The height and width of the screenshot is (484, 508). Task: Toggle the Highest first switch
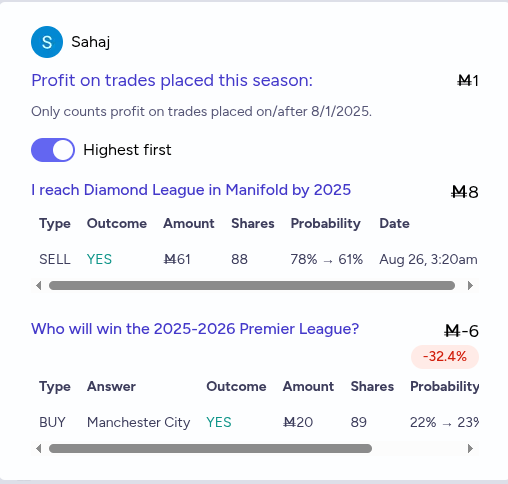pyautogui.click(x=53, y=150)
